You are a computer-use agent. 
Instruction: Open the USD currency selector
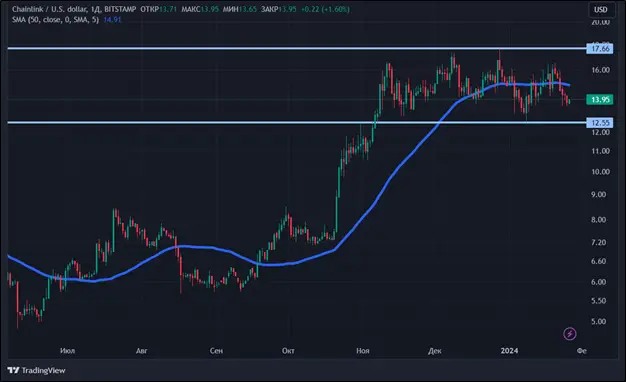click(x=600, y=10)
